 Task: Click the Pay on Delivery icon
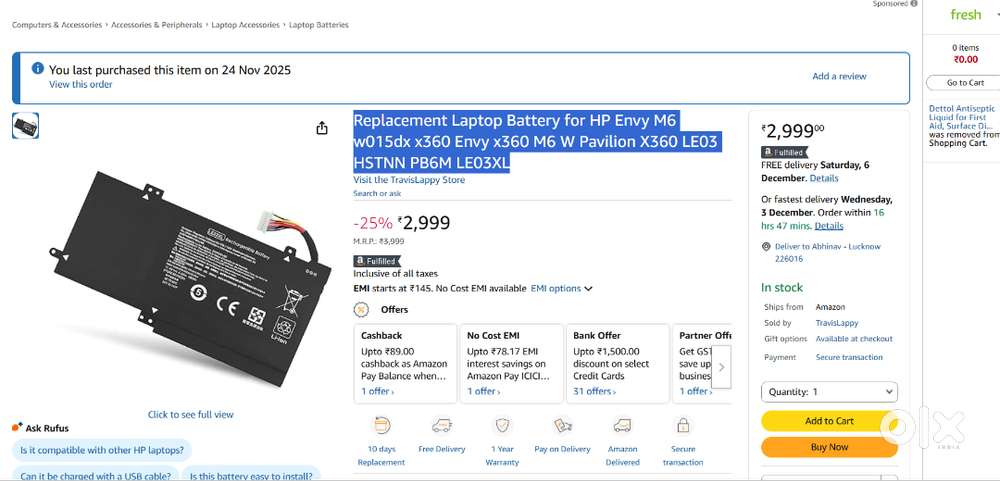pyautogui.click(x=562, y=426)
